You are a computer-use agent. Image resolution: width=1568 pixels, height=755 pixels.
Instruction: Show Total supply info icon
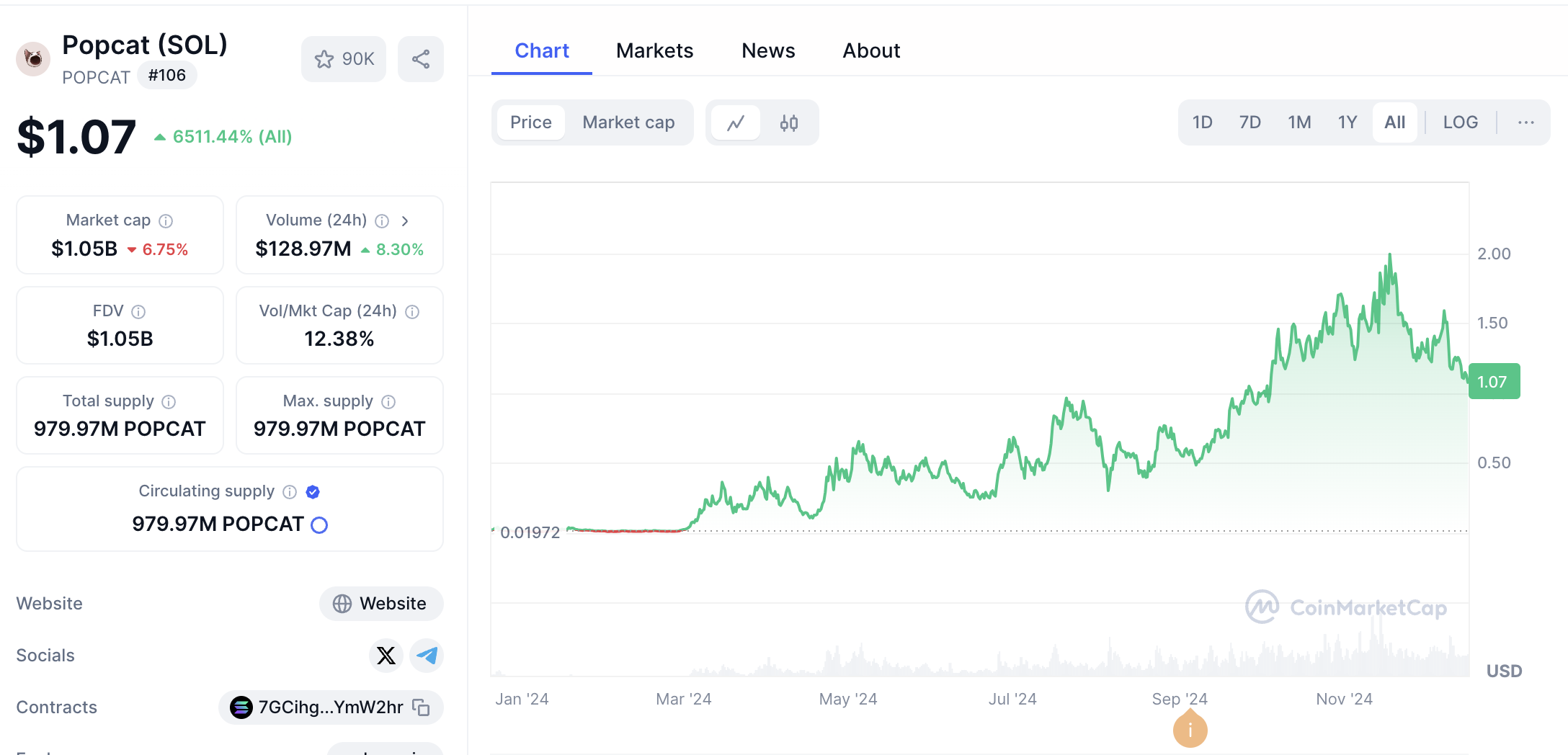169,401
